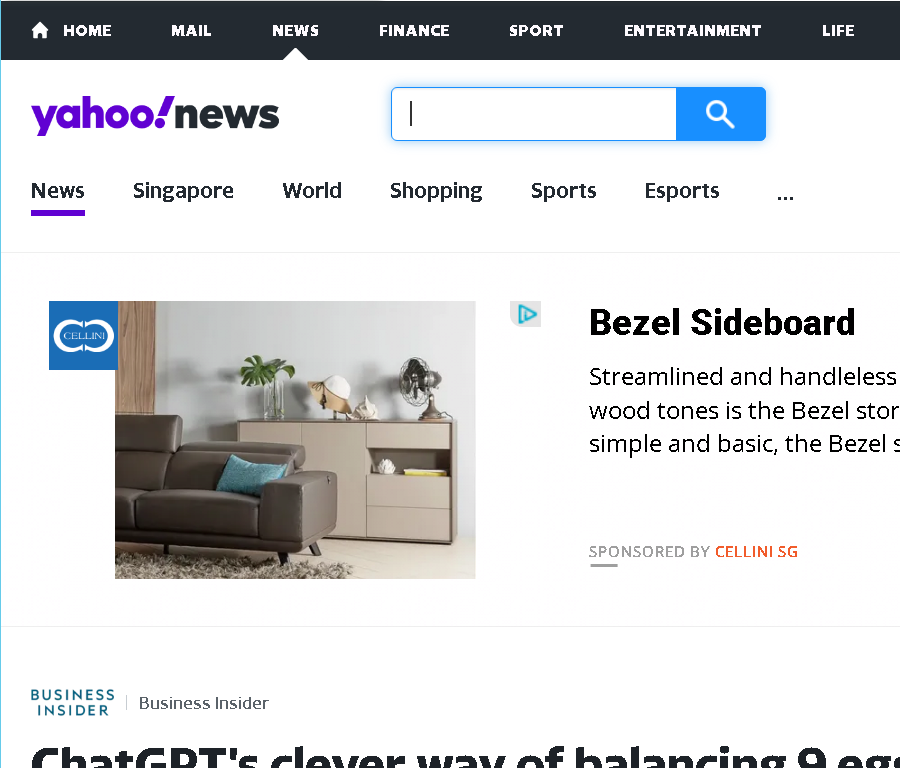Switch to the World tab

pyautogui.click(x=312, y=191)
